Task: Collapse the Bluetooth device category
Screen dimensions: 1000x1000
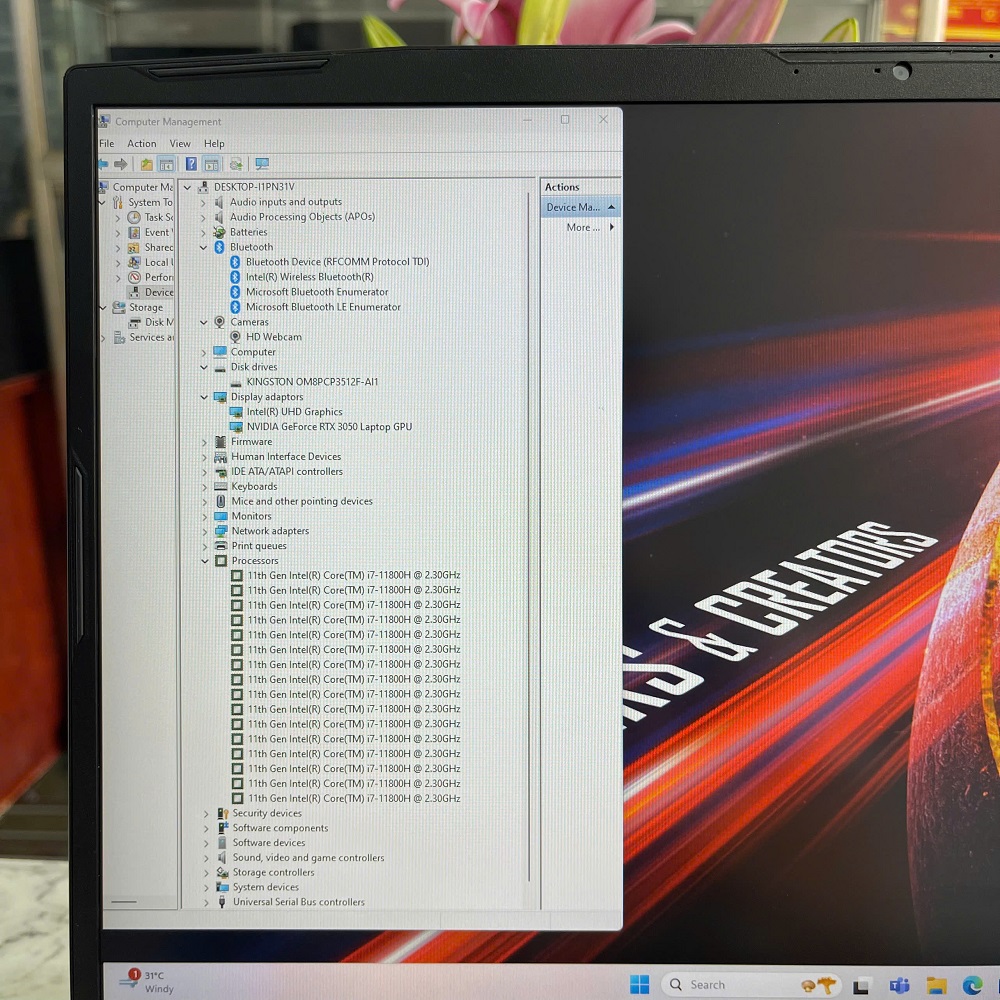Action: 204,247
